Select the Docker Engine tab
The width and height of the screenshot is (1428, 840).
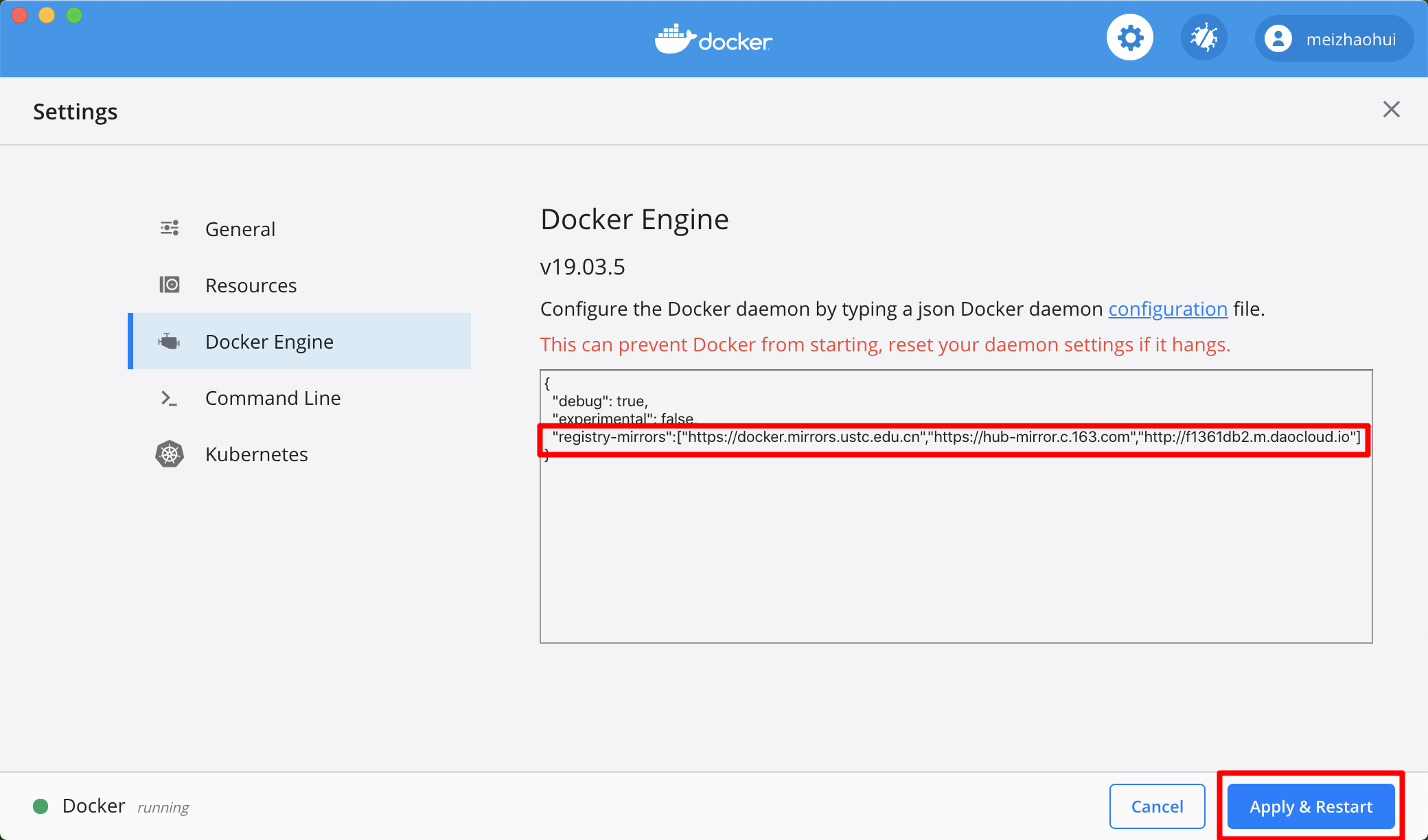(299, 341)
